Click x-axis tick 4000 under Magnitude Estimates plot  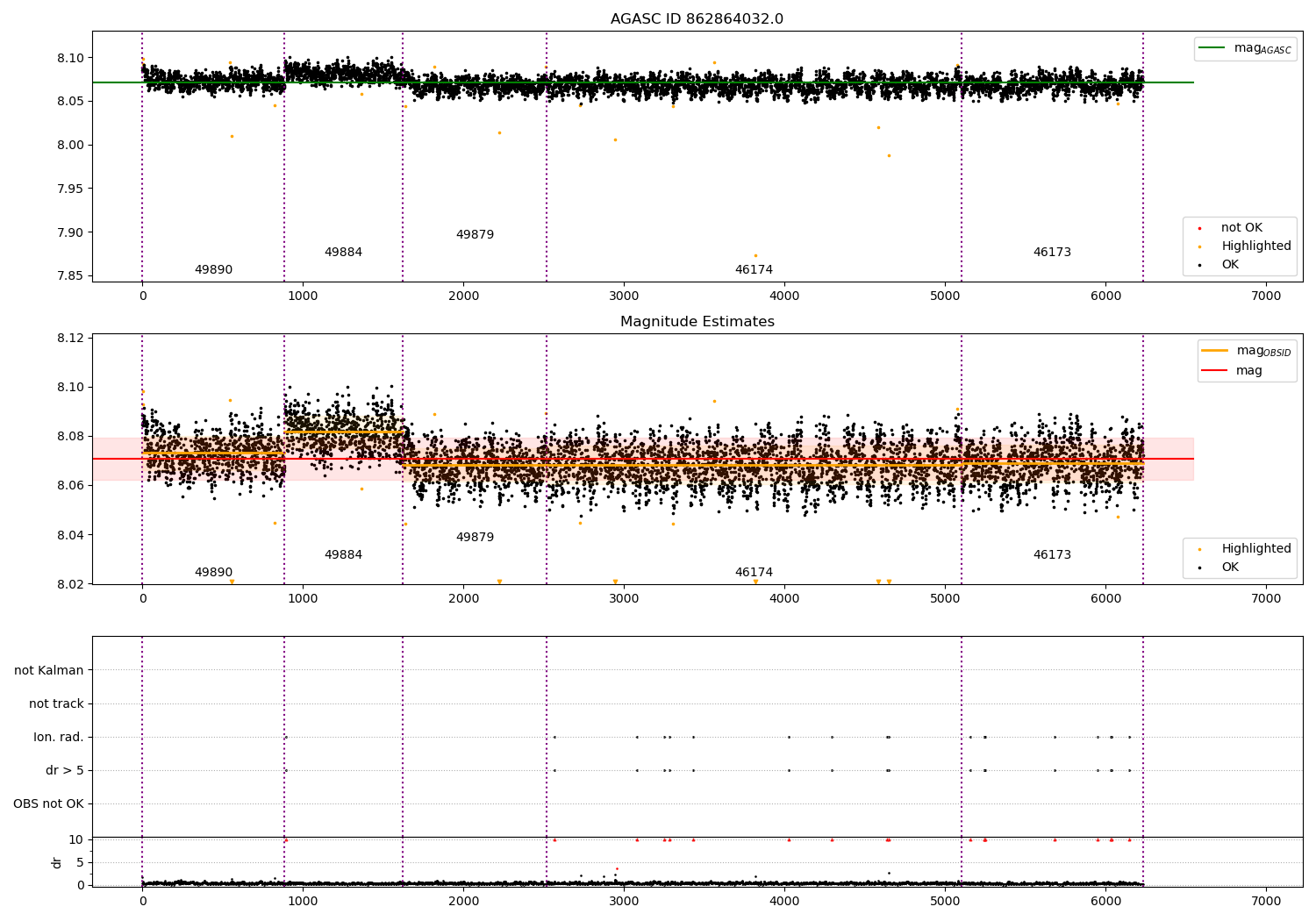coord(784,599)
